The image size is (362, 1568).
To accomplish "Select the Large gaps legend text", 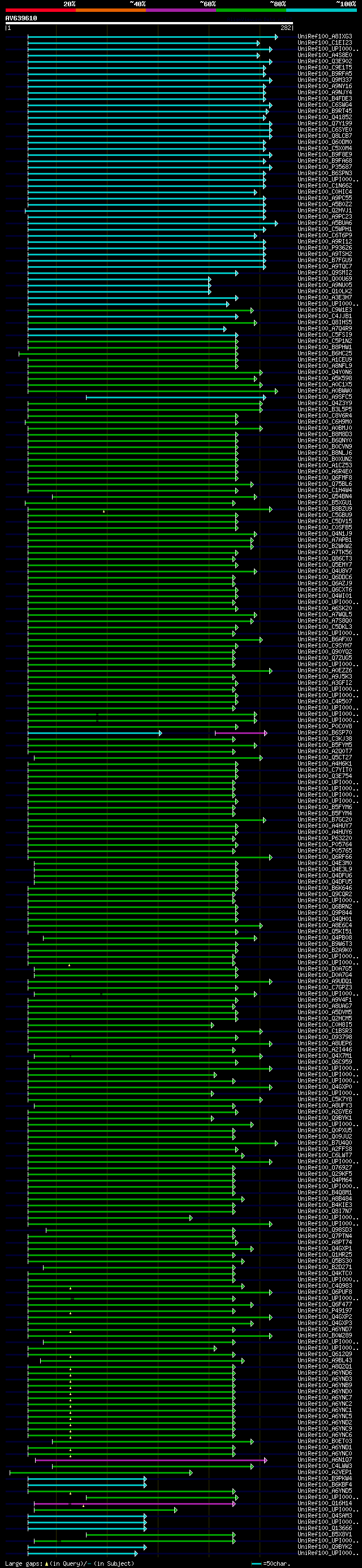I will pyautogui.click(x=24, y=1563).
